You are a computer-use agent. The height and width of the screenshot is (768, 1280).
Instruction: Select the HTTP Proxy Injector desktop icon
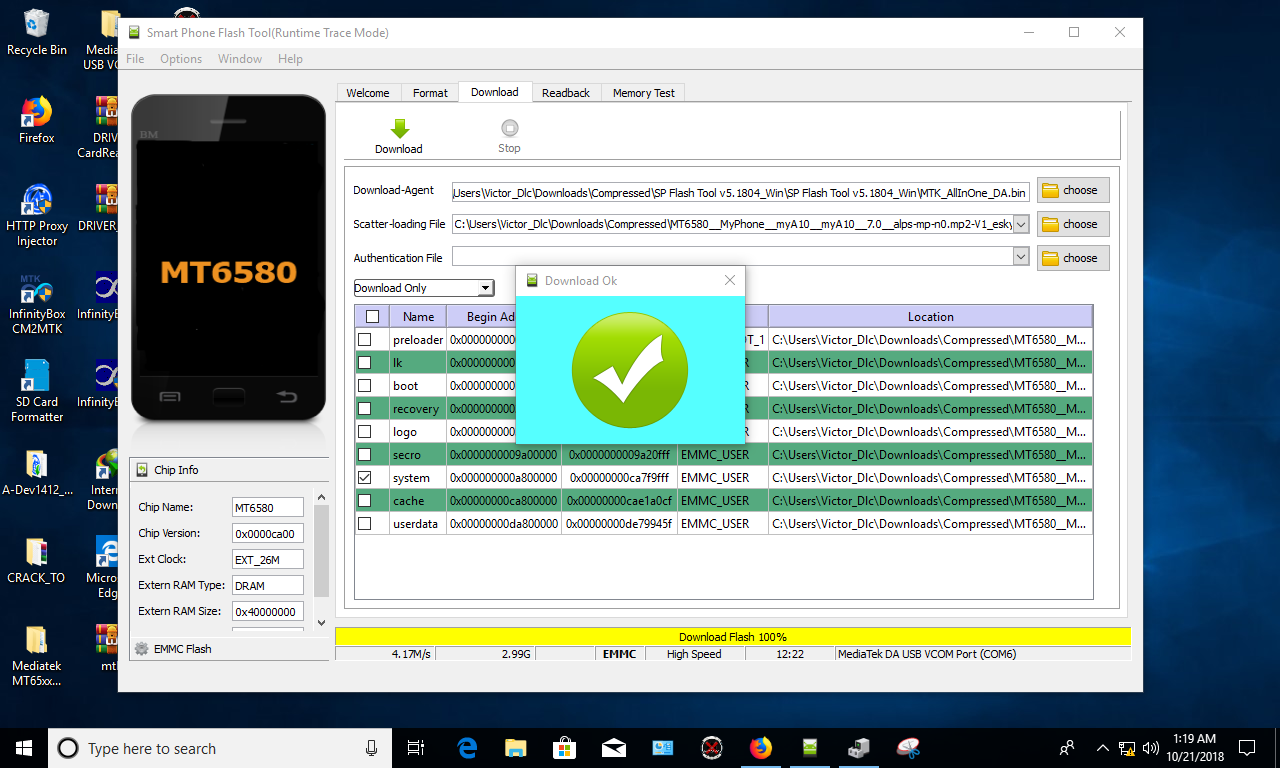click(37, 215)
